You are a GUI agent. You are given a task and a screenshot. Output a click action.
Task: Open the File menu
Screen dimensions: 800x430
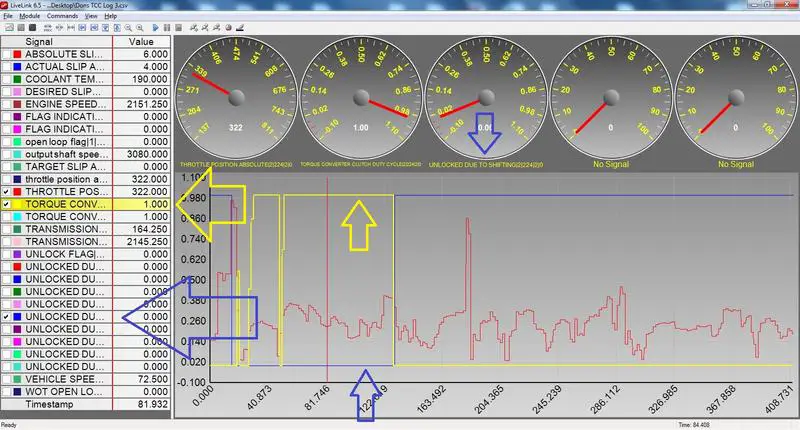point(8,16)
